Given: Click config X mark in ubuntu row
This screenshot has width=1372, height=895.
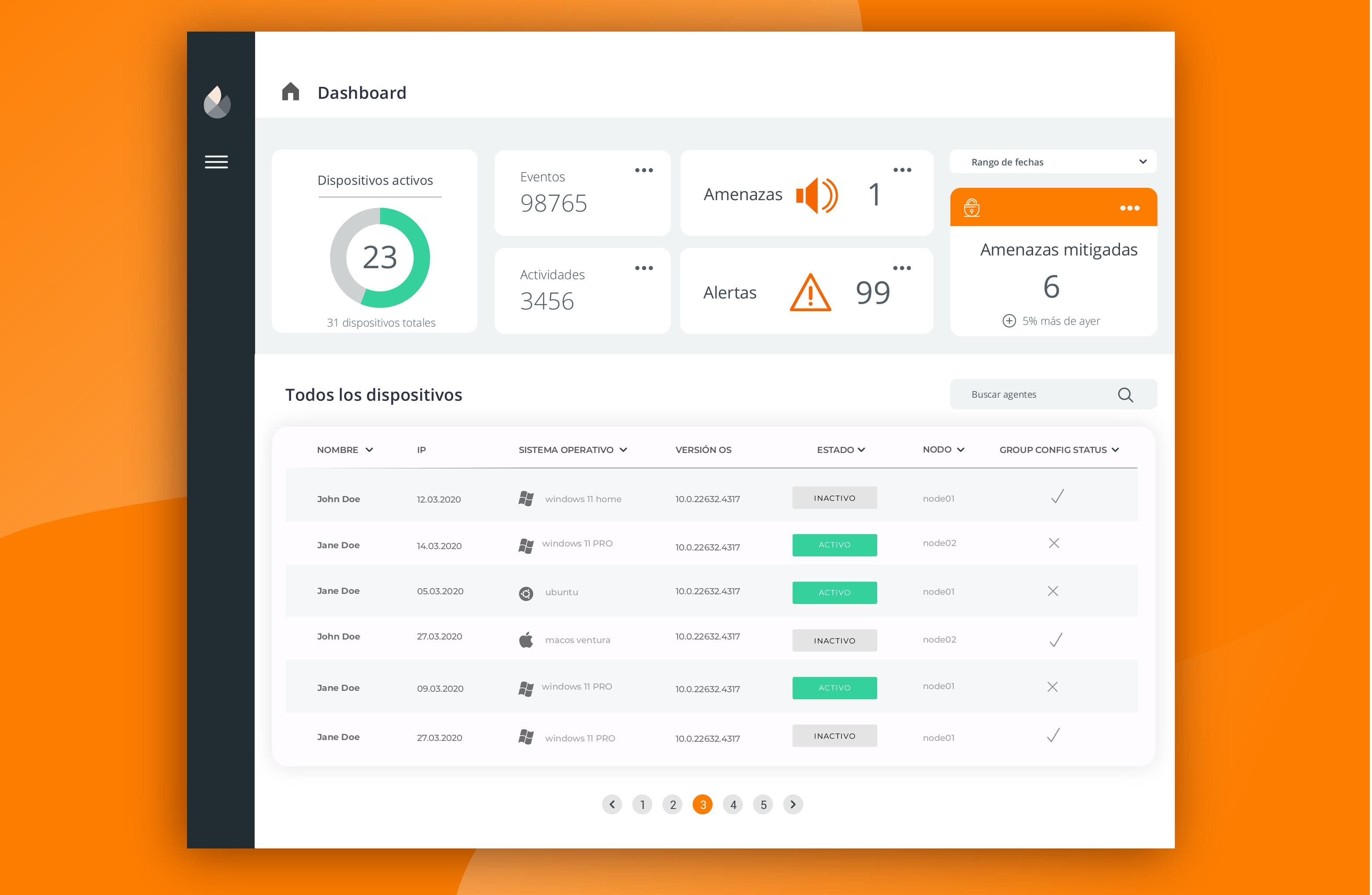Looking at the screenshot, I should pos(1053,591).
